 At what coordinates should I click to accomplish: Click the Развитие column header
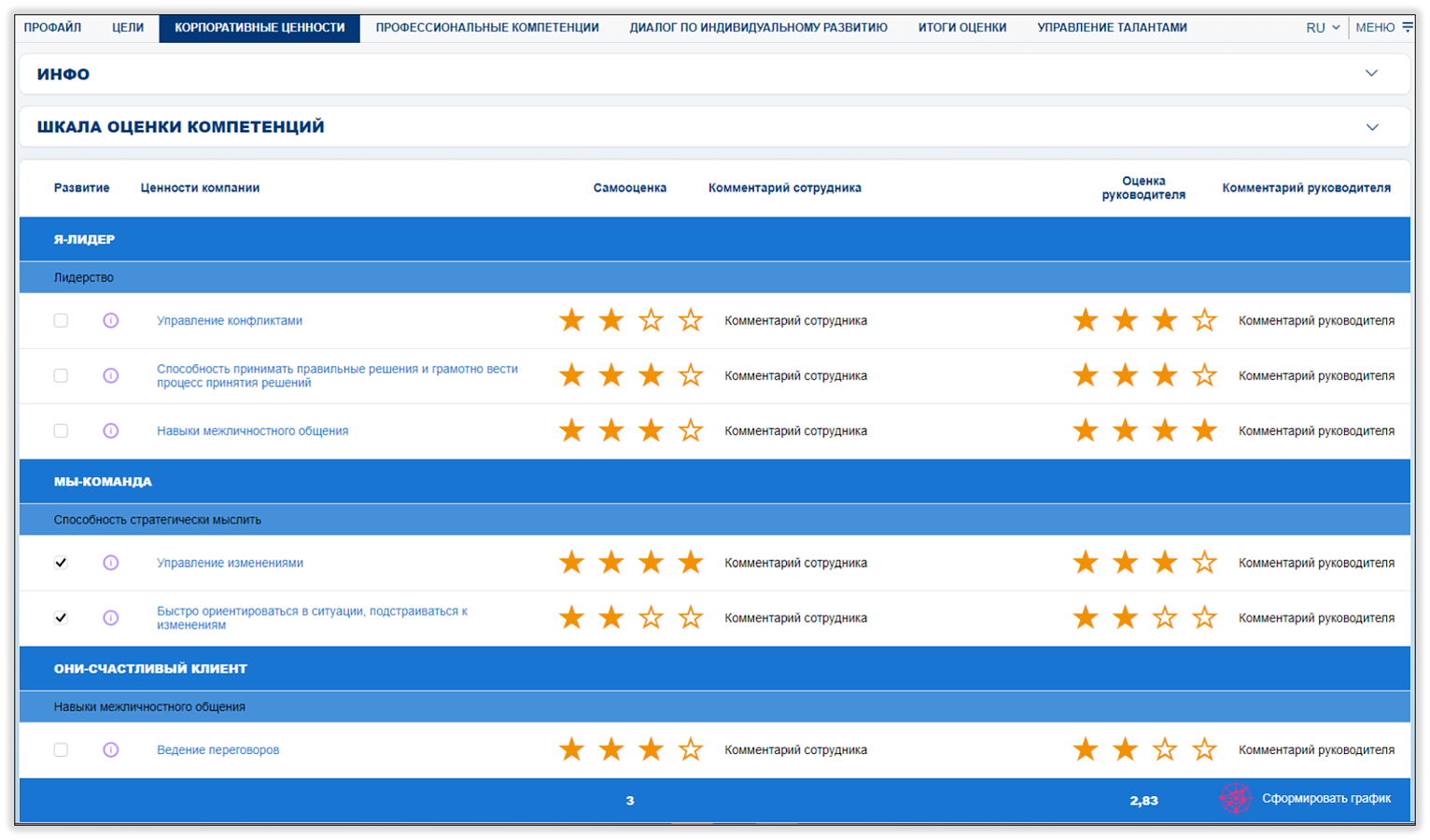81,188
